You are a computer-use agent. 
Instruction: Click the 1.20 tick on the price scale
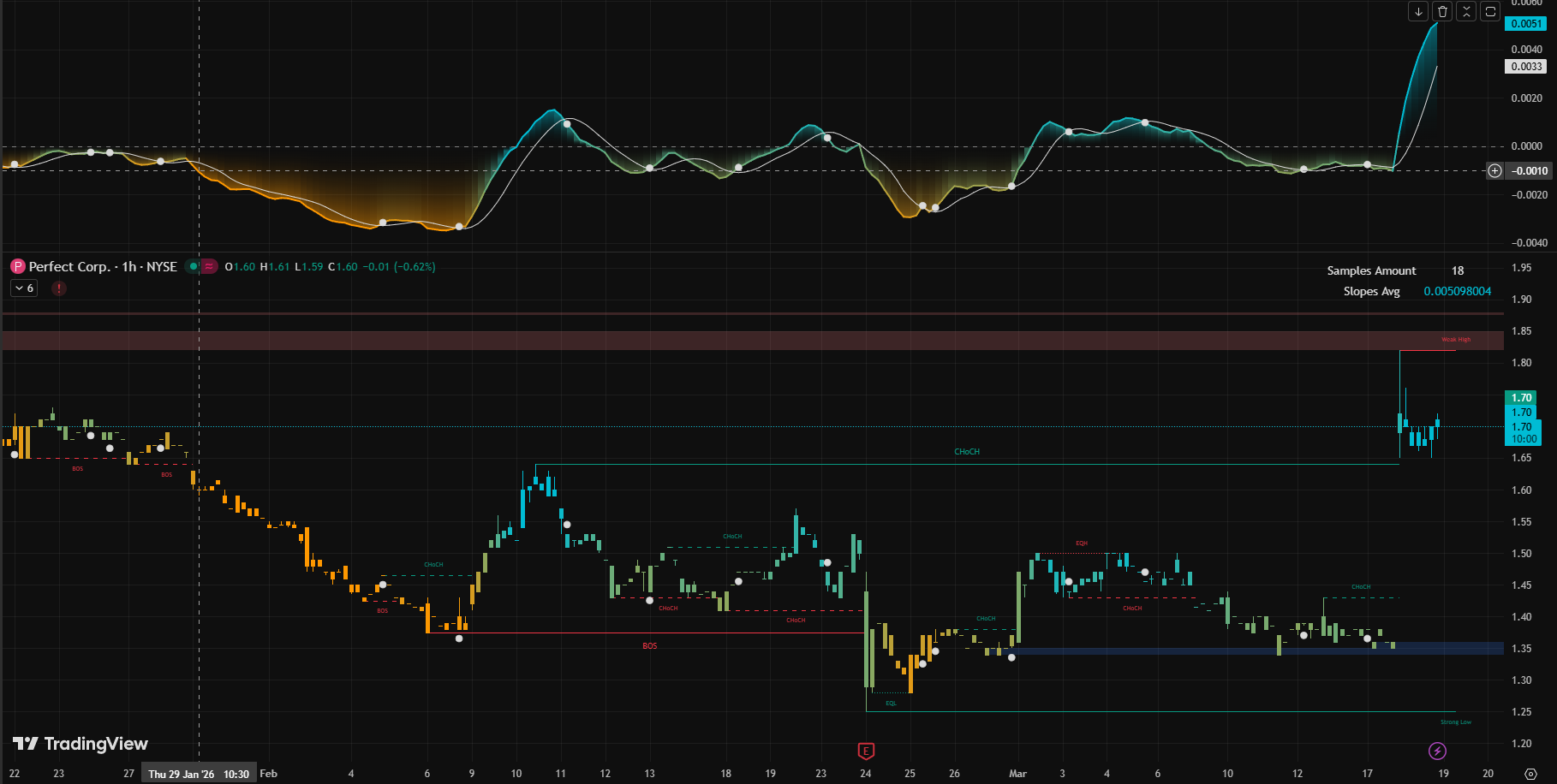click(1522, 744)
